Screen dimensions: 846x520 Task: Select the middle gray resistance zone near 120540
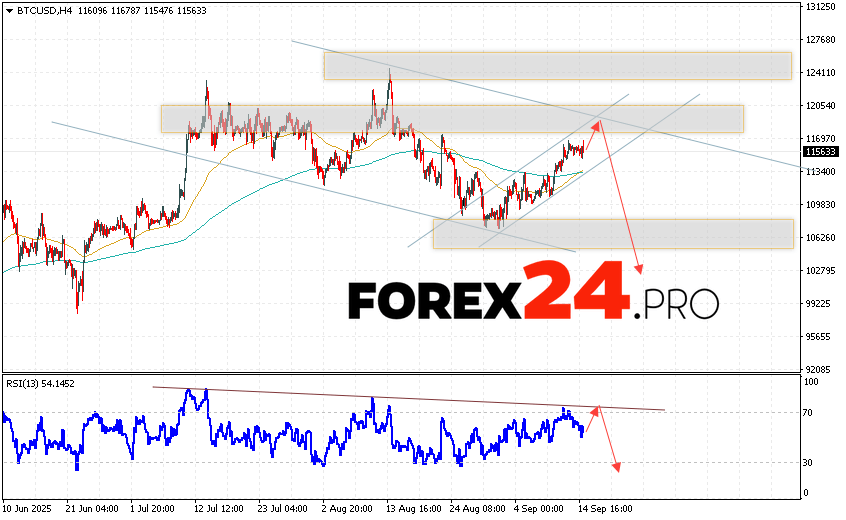click(451, 118)
